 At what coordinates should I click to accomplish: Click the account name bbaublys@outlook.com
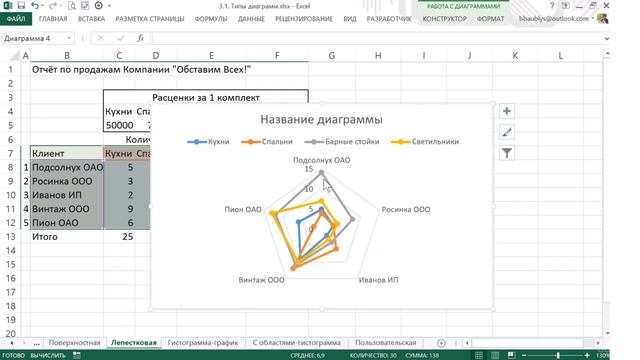click(553, 19)
